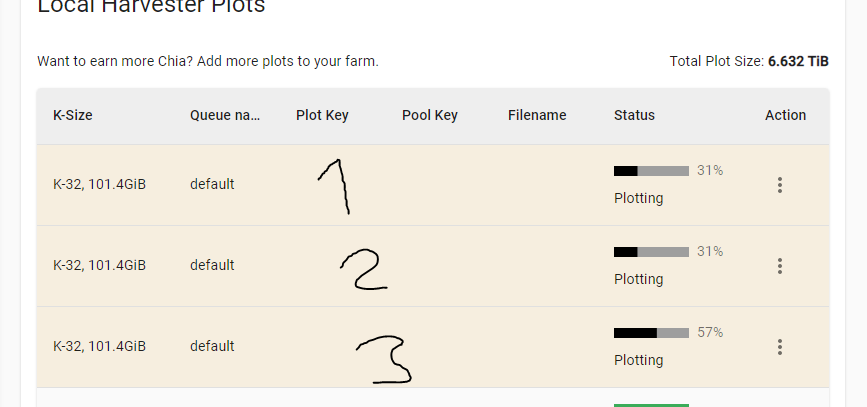Click the Action column header

785,115
